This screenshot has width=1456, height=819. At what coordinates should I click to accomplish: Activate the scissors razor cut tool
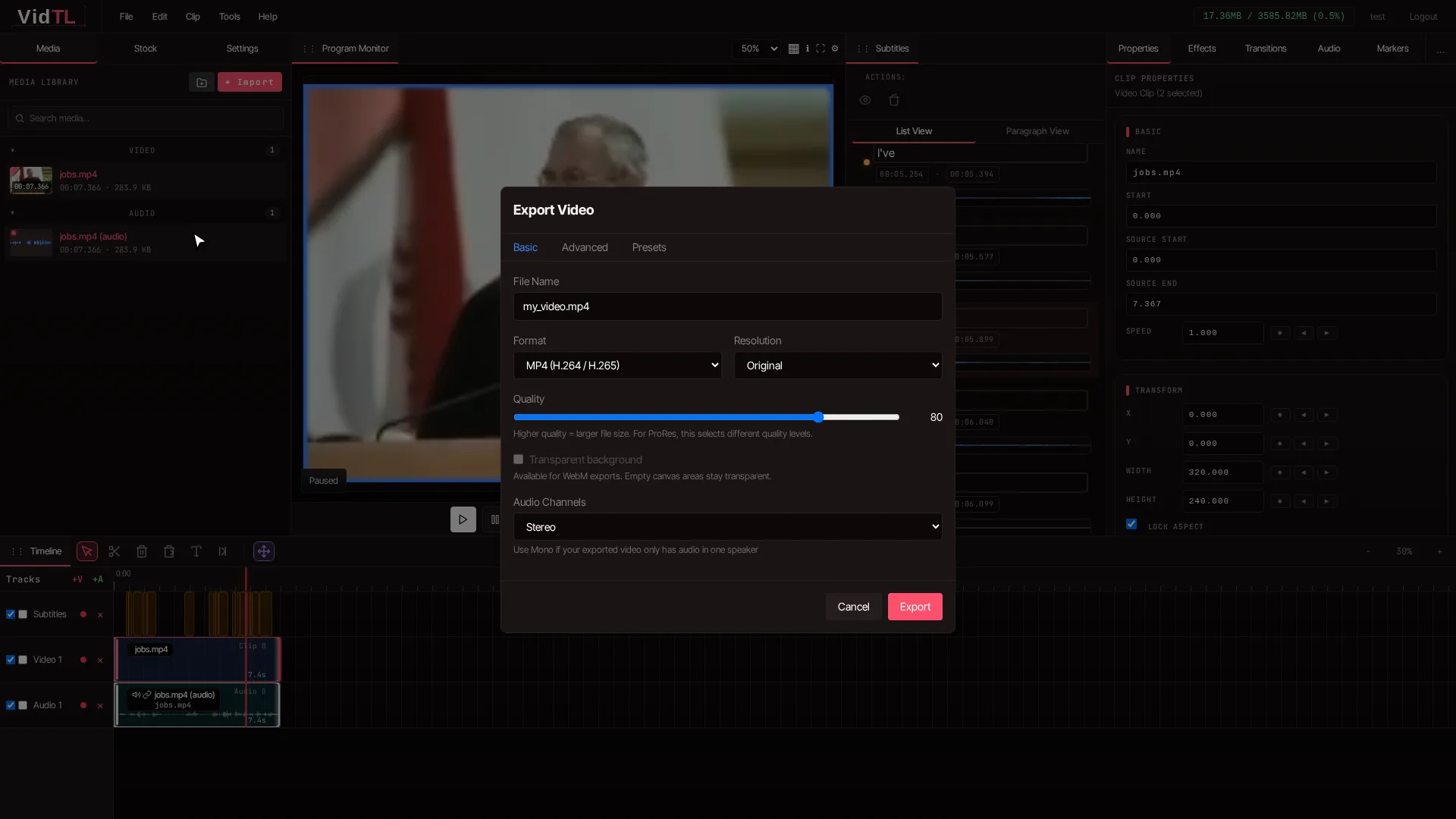pos(115,551)
